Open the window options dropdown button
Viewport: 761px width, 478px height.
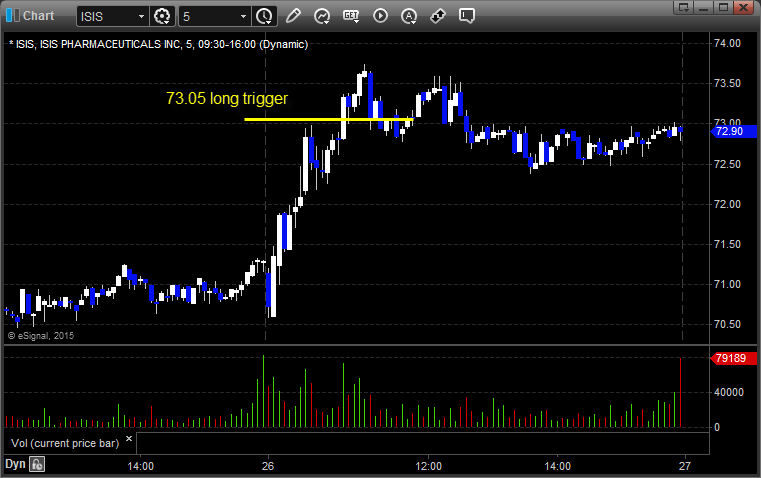tap(684, 7)
